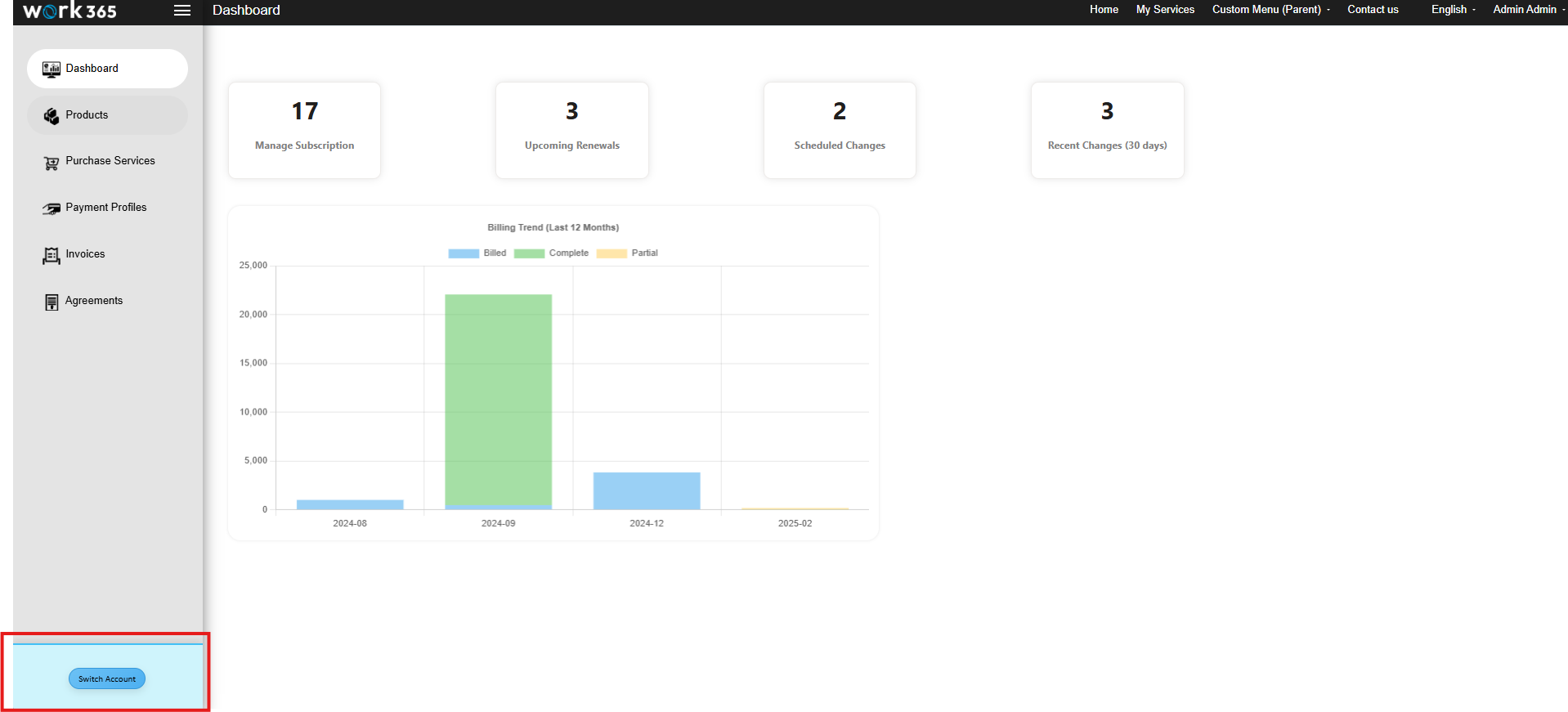Open the English language dropdown
This screenshot has height=712, width=1568.
1454,10
